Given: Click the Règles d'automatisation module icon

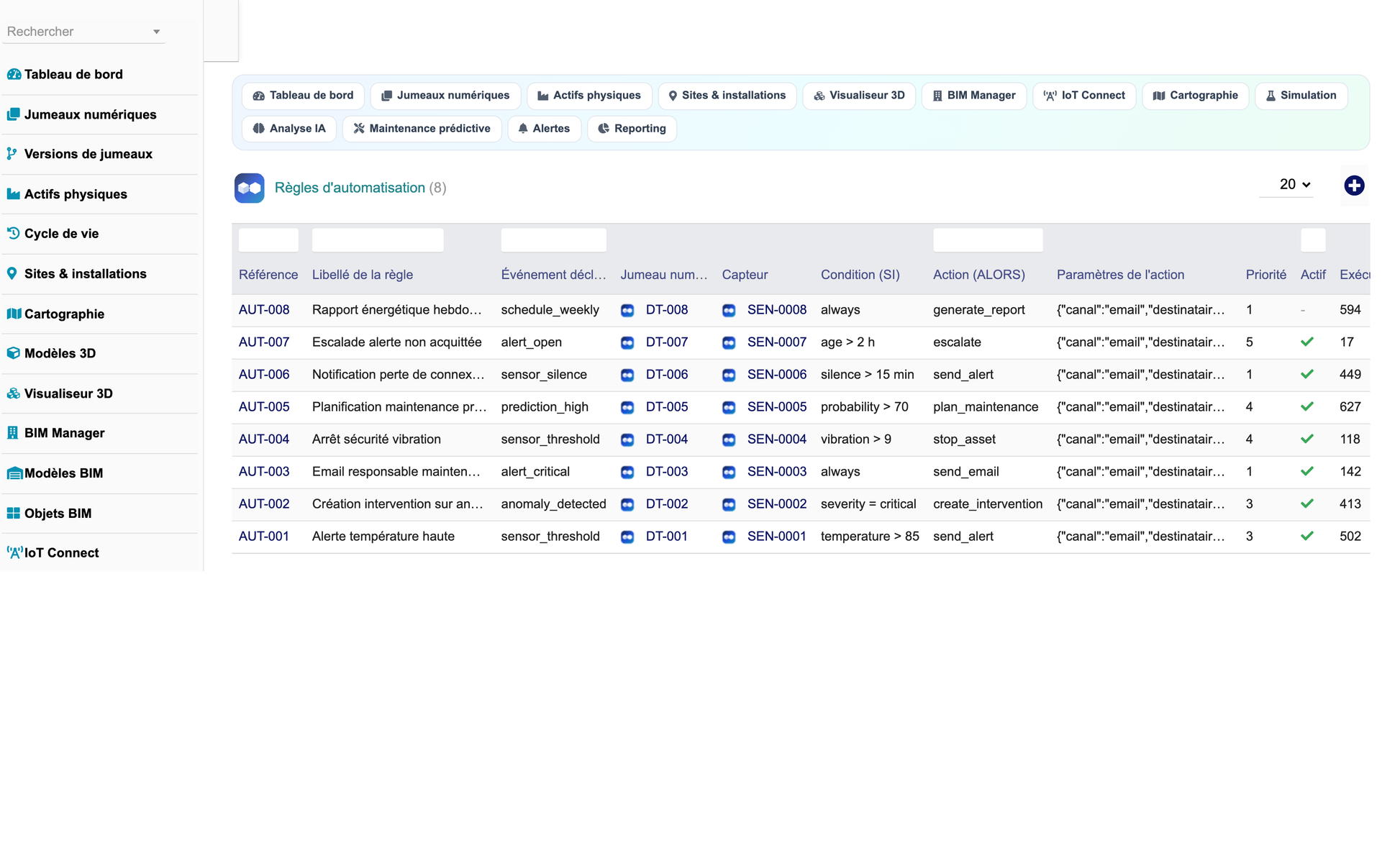Looking at the screenshot, I should (x=250, y=188).
